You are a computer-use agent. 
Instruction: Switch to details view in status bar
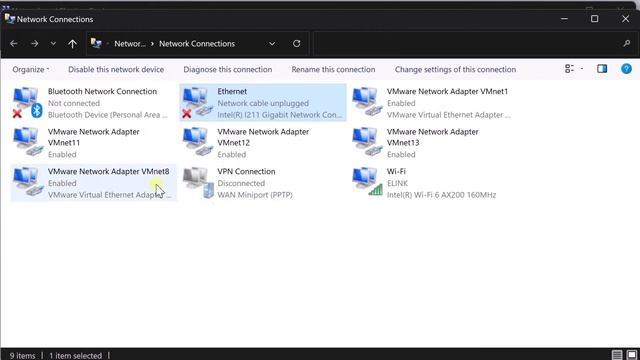coord(617,355)
